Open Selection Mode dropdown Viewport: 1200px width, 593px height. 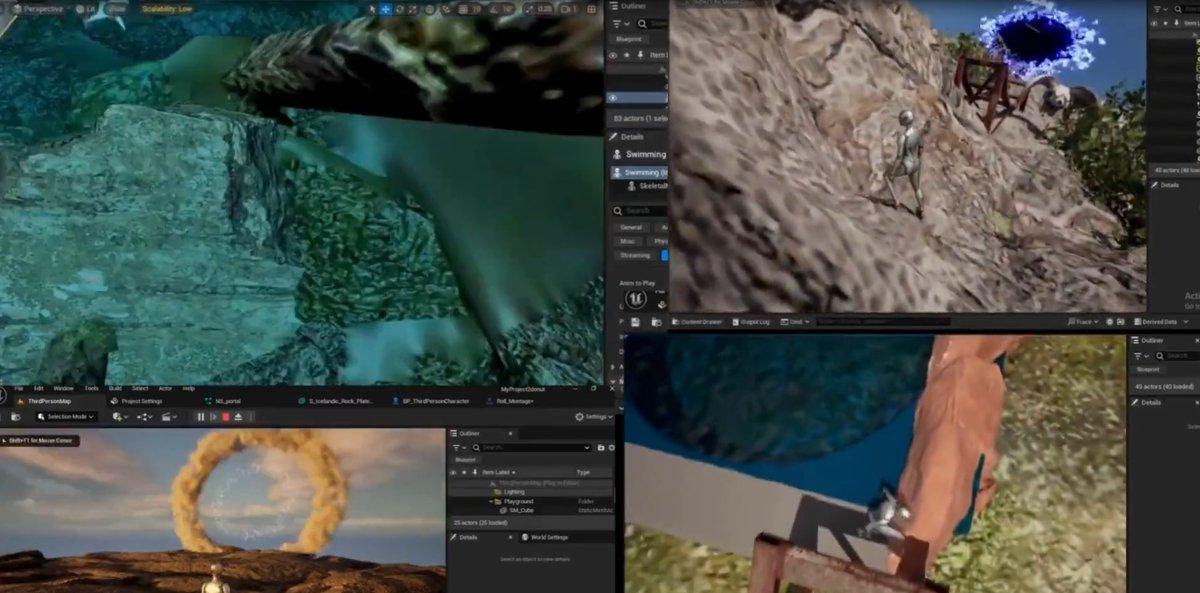tap(69, 417)
